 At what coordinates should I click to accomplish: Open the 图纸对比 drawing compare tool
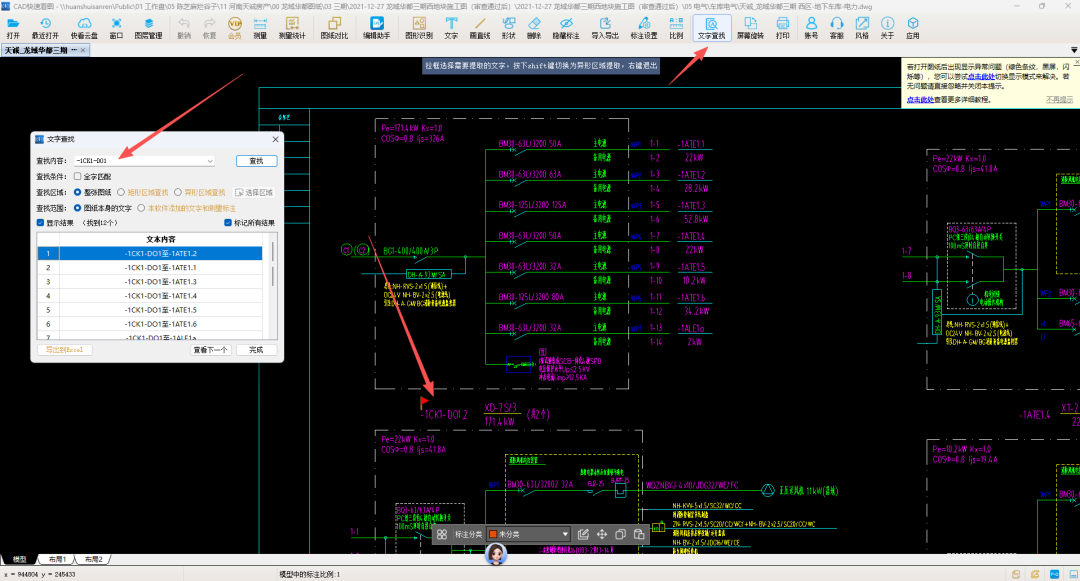(334, 28)
